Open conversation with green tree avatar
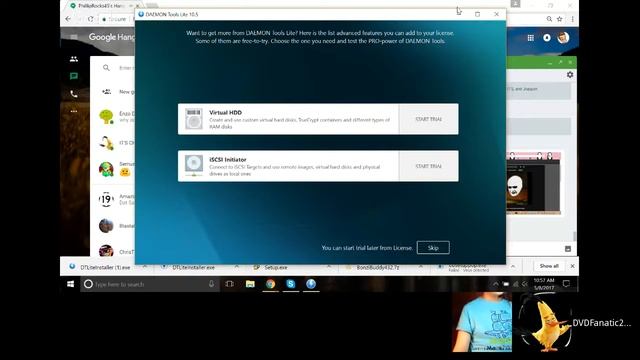 tap(106, 117)
